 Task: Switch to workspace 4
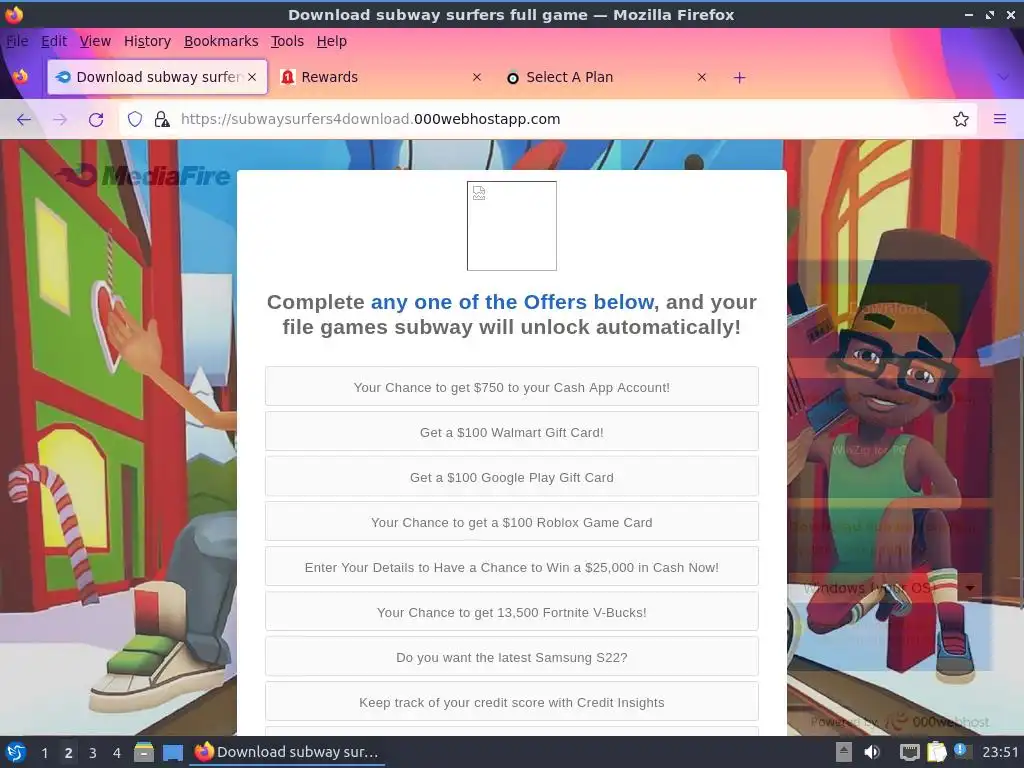click(117, 753)
